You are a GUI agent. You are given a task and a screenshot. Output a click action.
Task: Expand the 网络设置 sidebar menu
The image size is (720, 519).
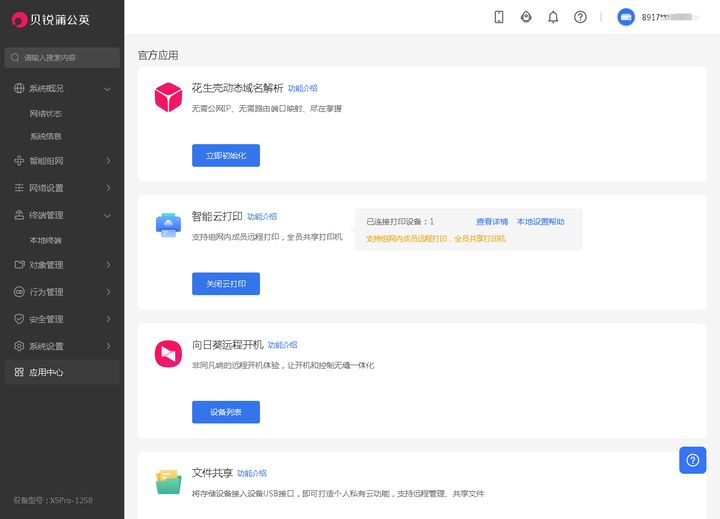pyautogui.click(x=61, y=188)
